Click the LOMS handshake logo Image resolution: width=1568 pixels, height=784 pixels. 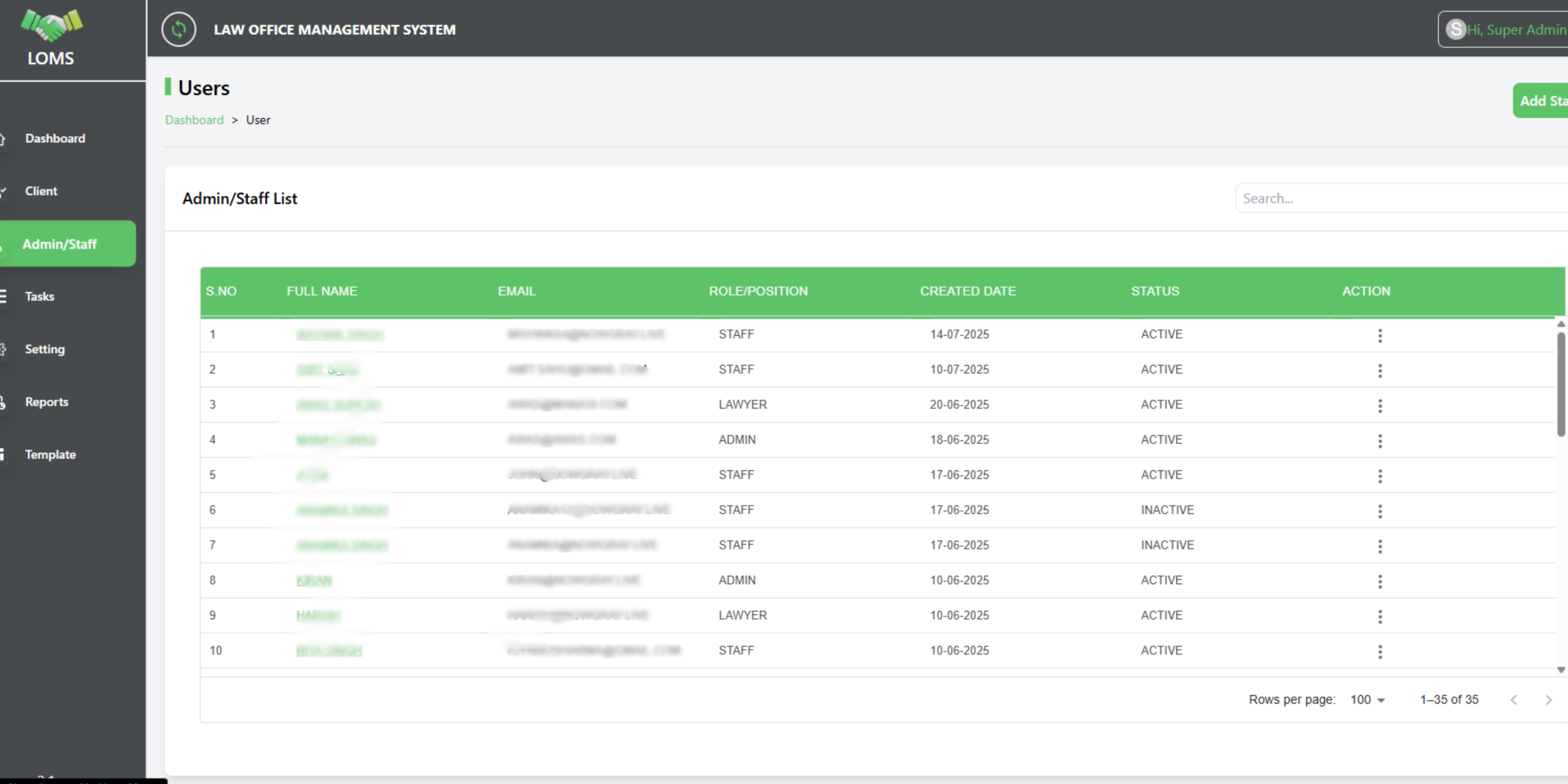point(51,26)
